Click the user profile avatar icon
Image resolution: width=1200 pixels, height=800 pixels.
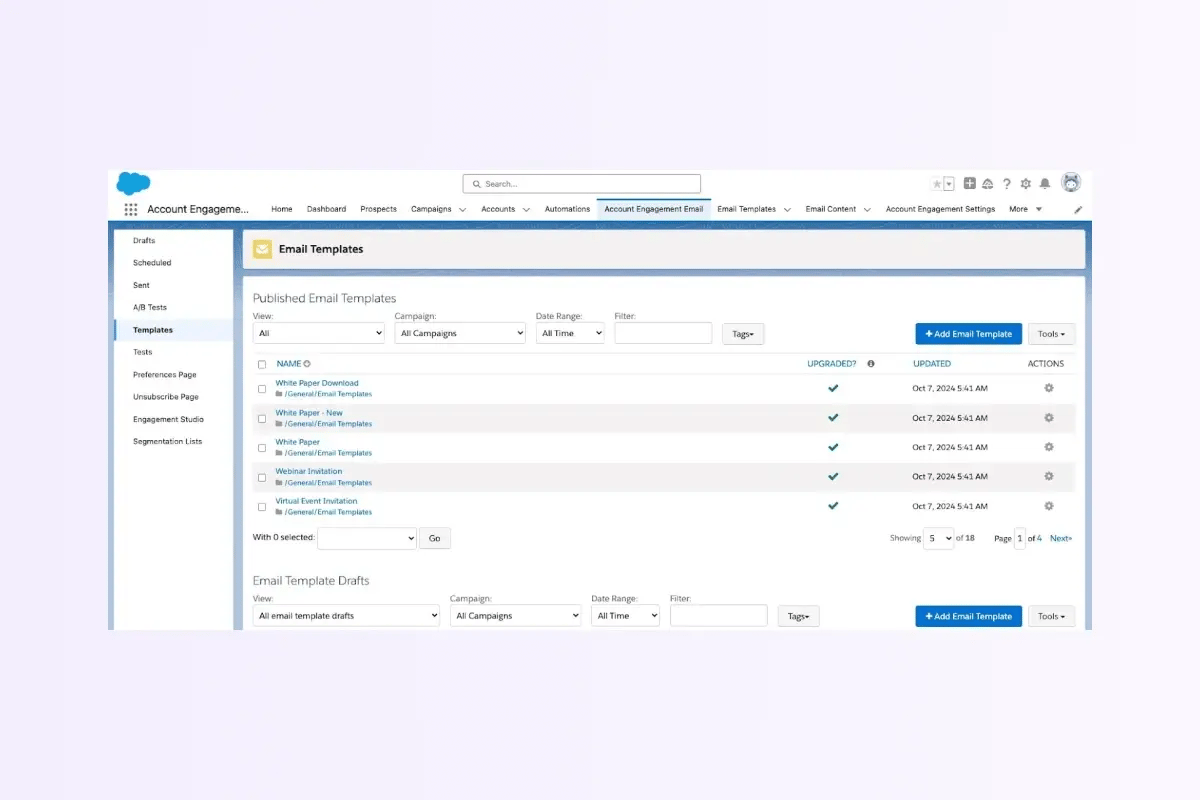tap(1070, 183)
